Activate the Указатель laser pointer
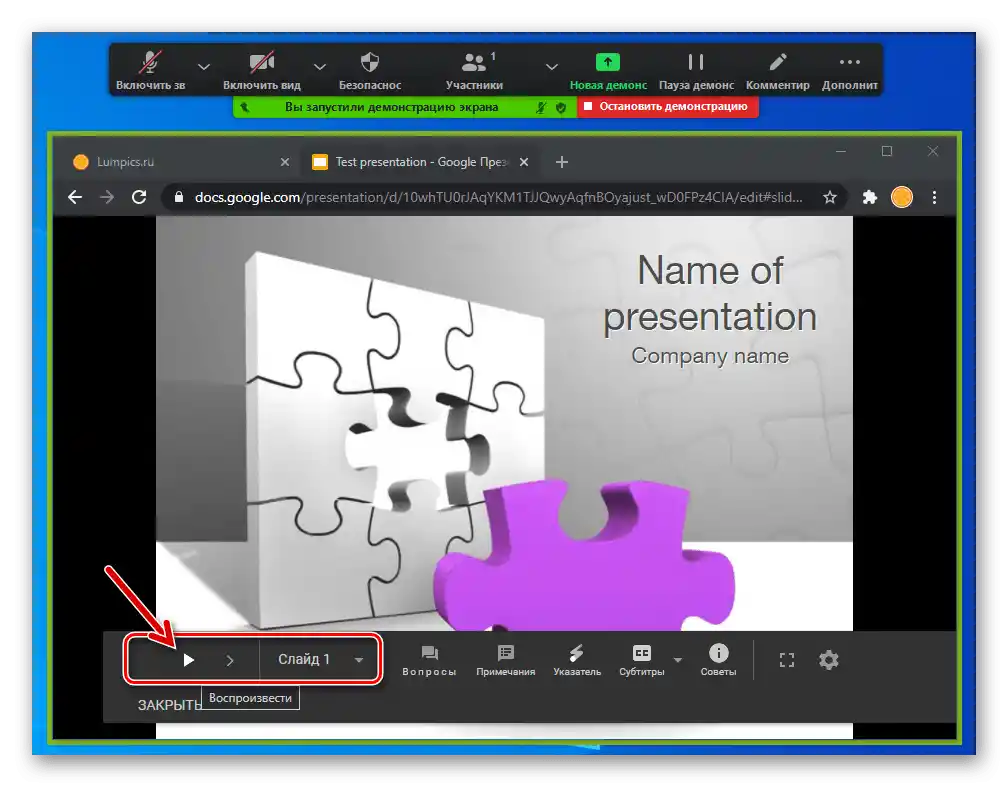1008x787 pixels. [577, 660]
